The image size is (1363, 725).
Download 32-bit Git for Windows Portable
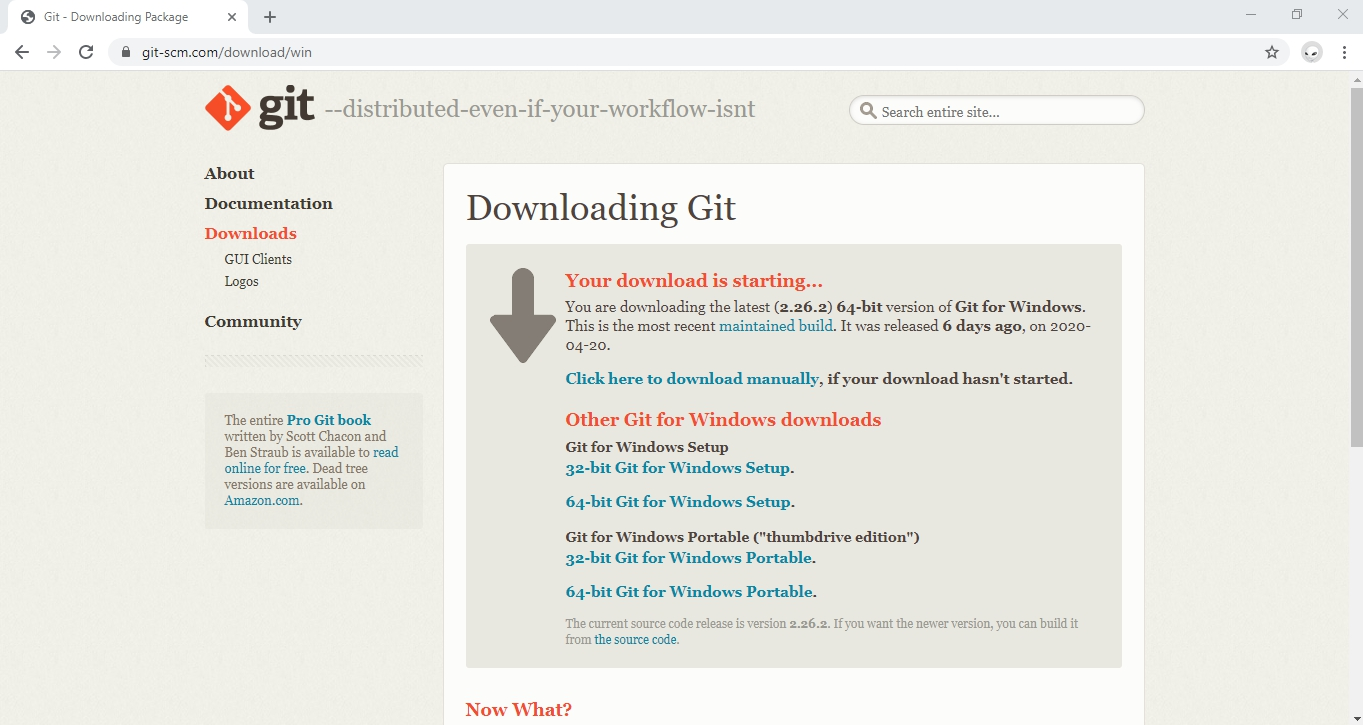[x=686, y=557]
